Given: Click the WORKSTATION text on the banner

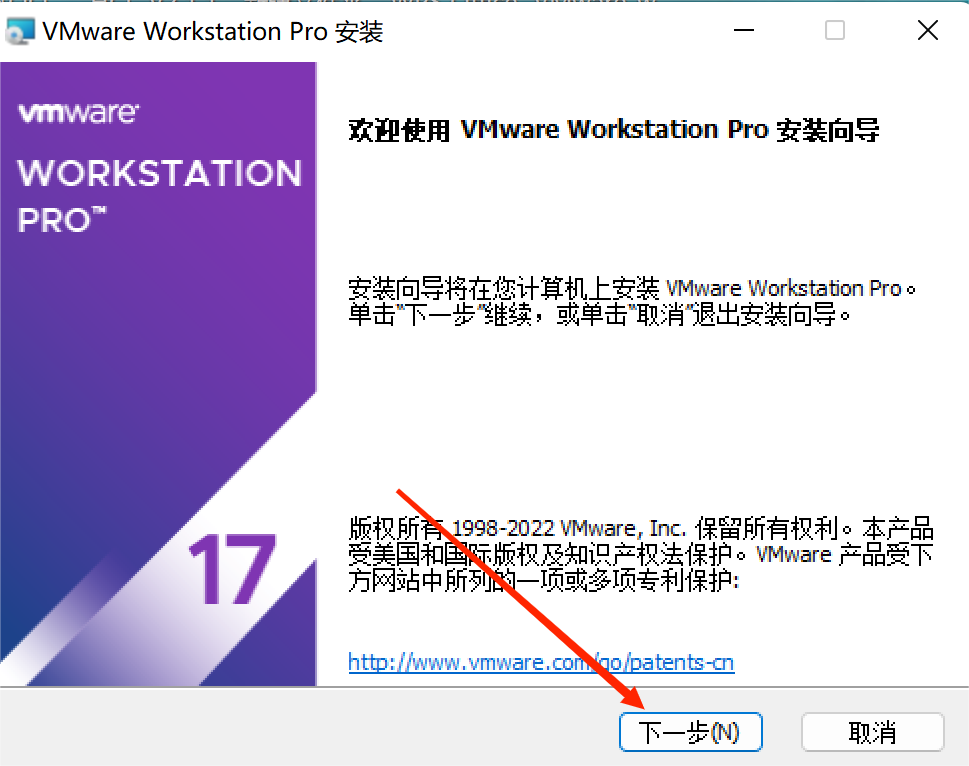Looking at the screenshot, I should [x=159, y=173].
